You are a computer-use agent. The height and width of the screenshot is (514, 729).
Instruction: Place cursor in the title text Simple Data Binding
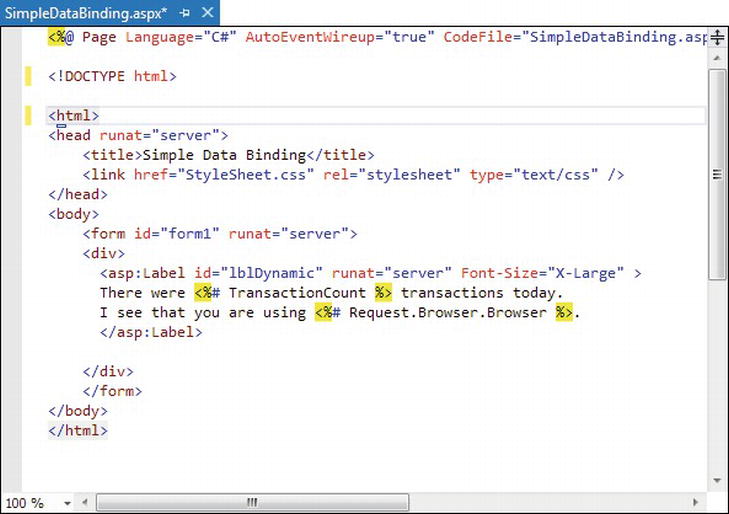[224, 155]
